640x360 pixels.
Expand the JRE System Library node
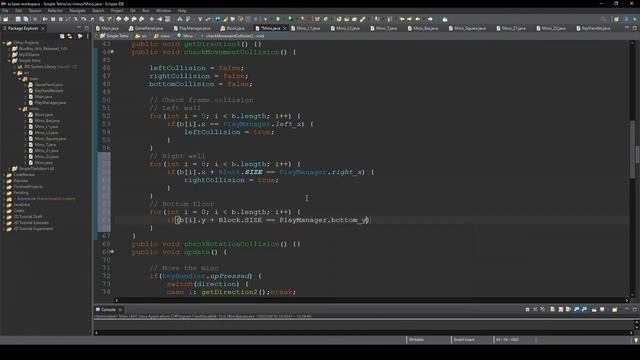tap(15, 67)
